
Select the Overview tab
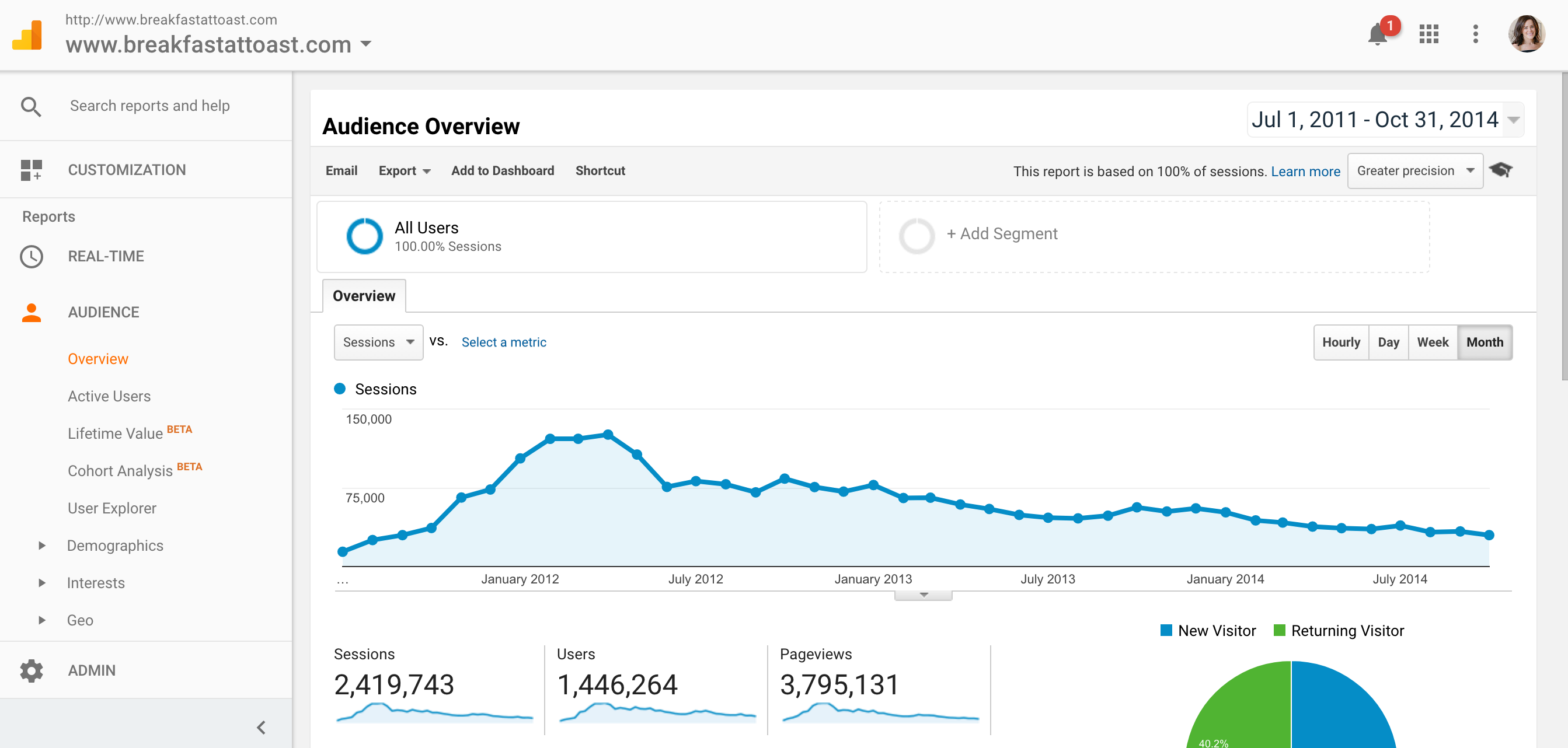364,296
